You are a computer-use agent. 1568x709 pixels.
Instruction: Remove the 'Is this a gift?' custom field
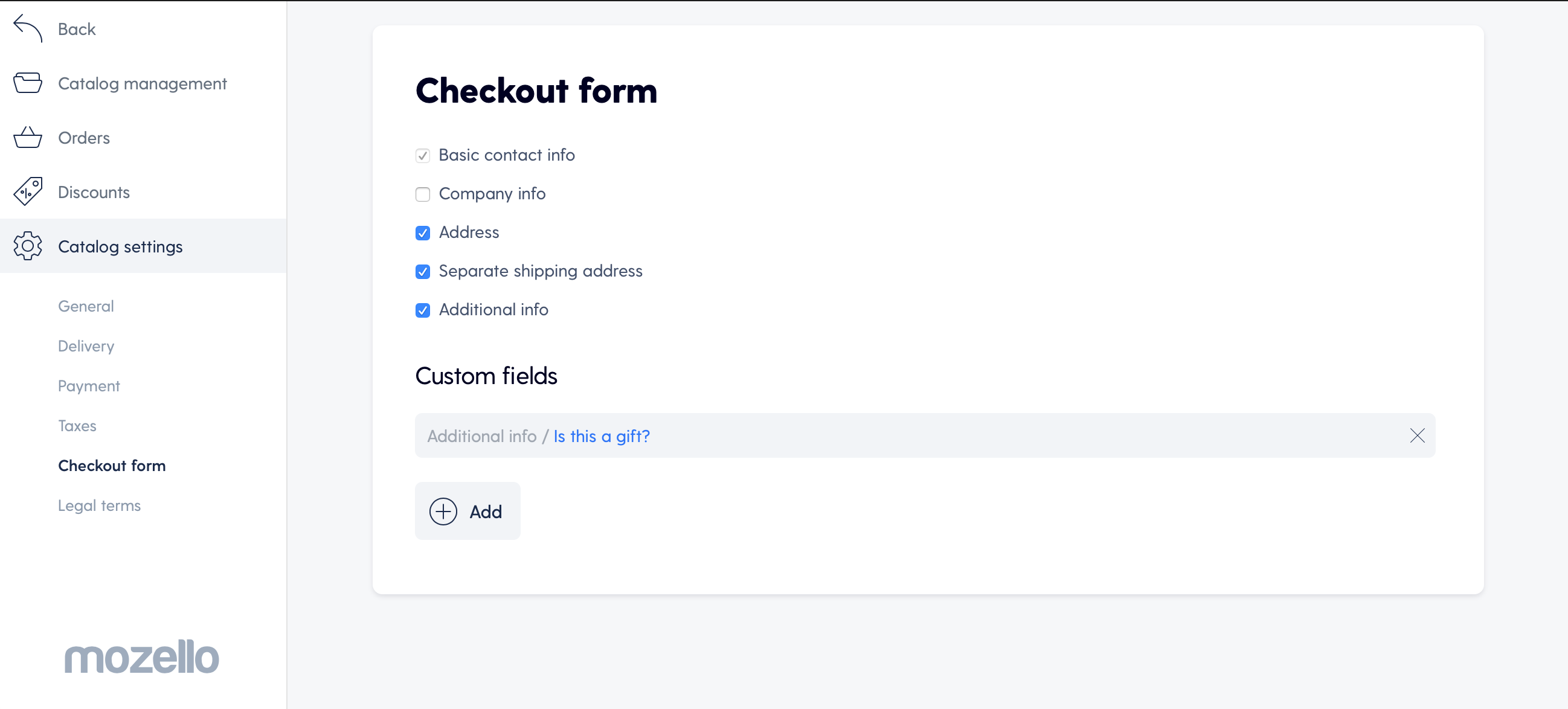click(1417, 436)
